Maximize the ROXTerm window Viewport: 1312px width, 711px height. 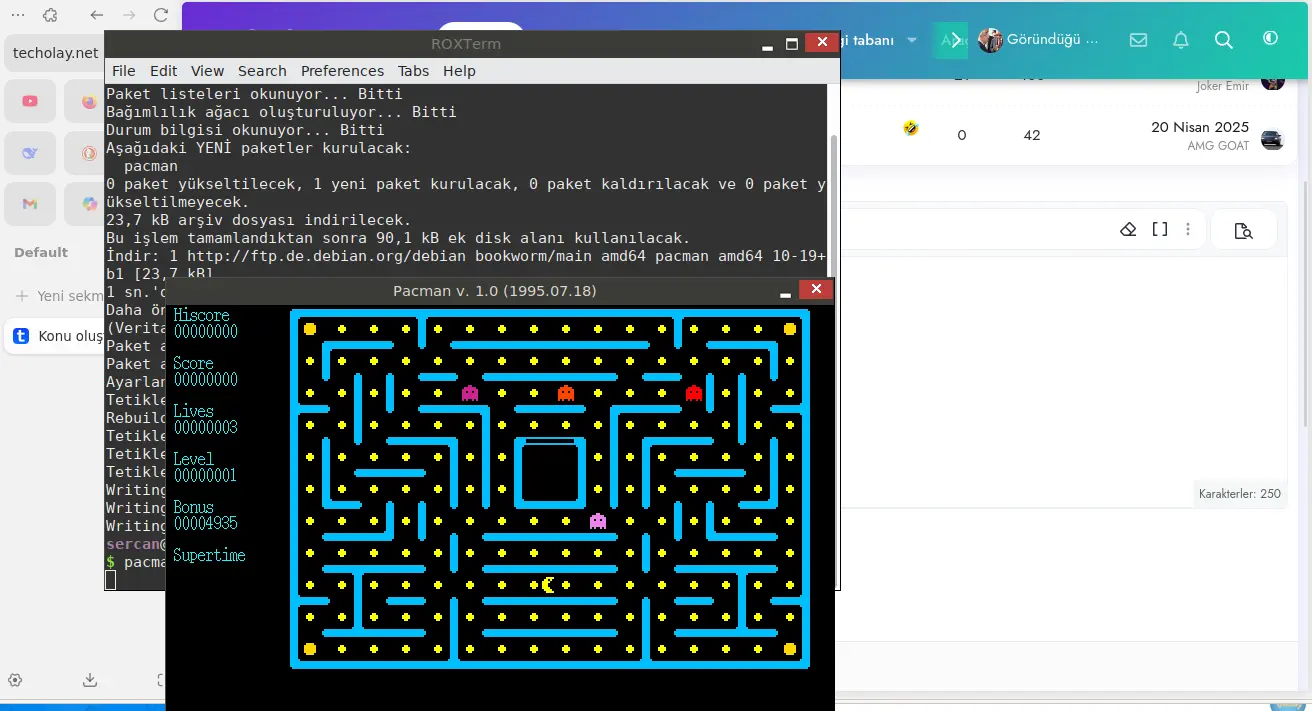point(792,43)
